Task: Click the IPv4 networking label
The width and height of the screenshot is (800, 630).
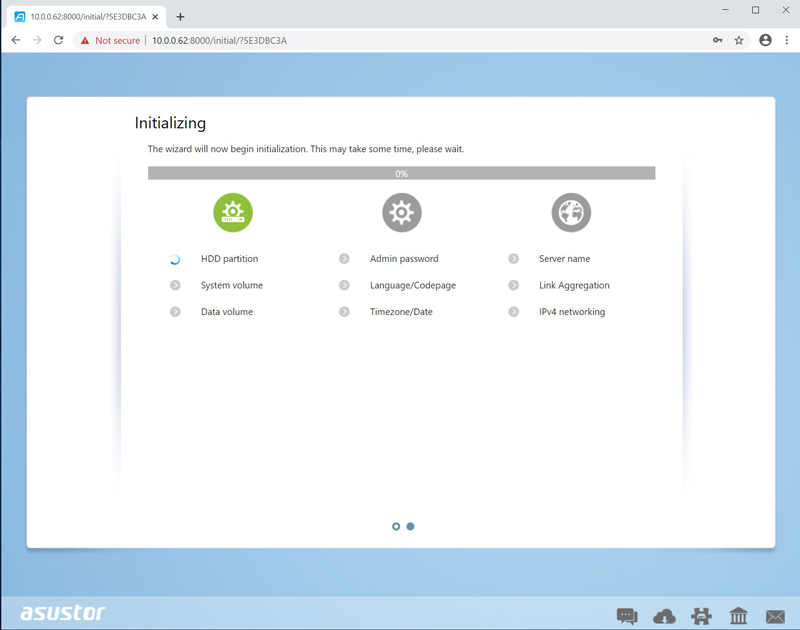Action: pos(572,312)
